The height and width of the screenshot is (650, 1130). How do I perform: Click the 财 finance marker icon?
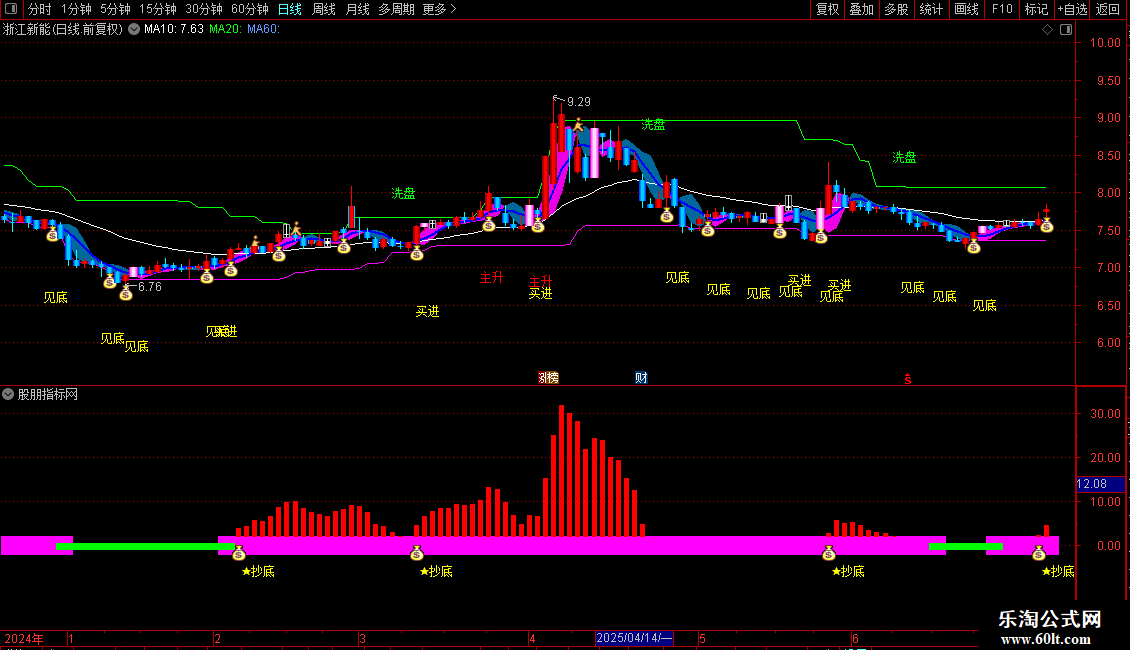coord(641,378)
